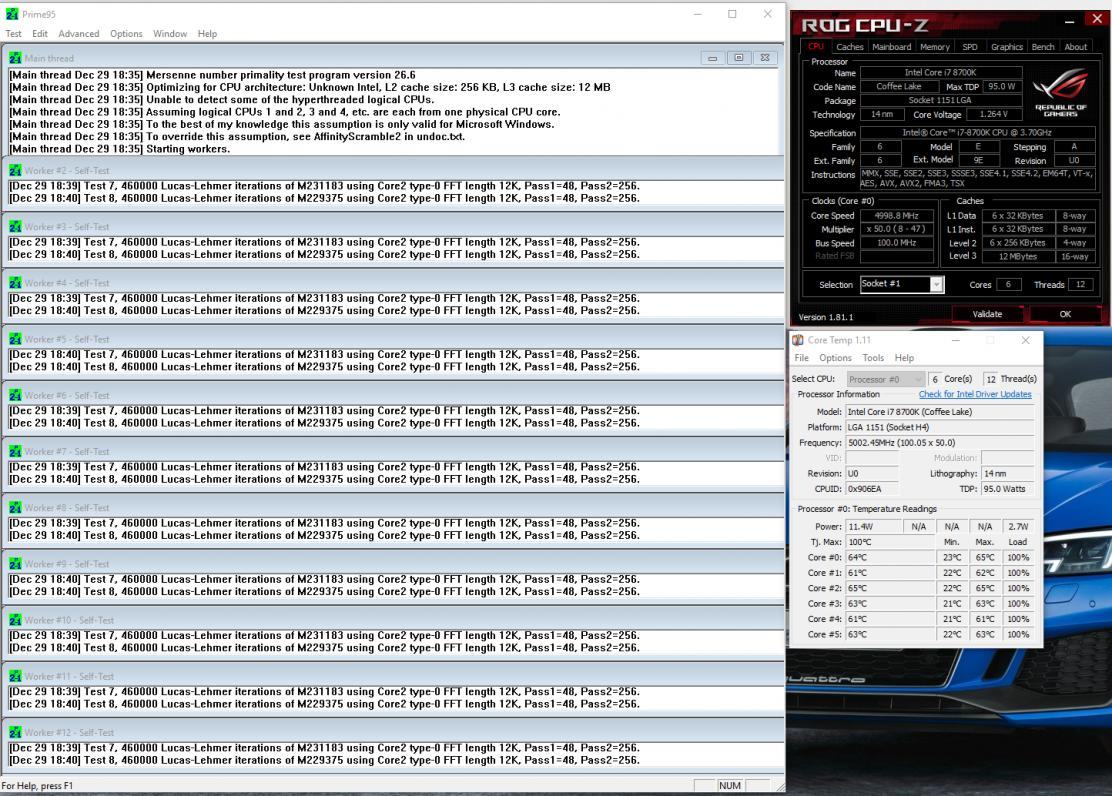1112x796 pixels.
Task: Click the Core Speed 4998.8 MHz field
Action: 896,216
